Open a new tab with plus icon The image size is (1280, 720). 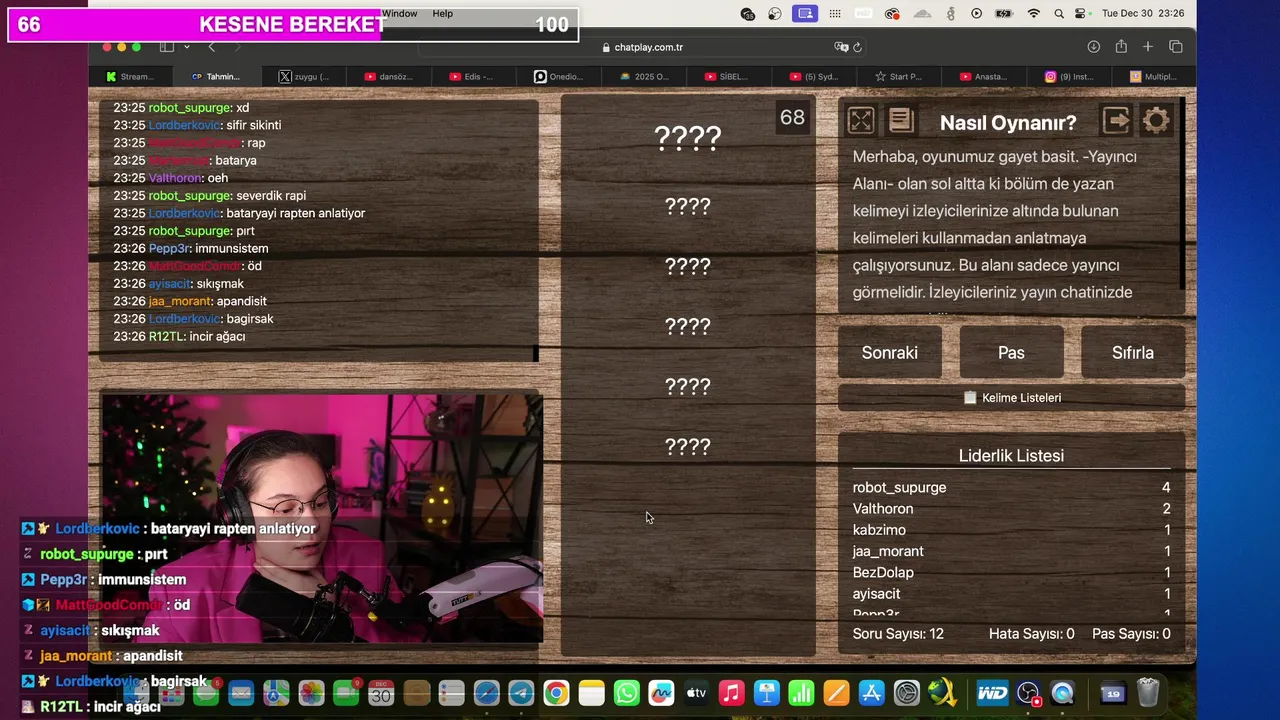coord(1148,47)
